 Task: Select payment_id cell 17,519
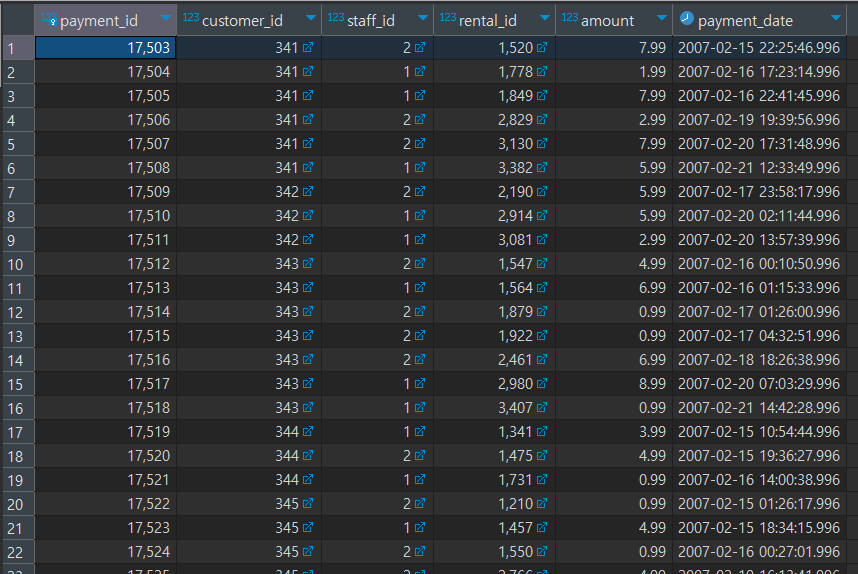click(x=106, y=432)
